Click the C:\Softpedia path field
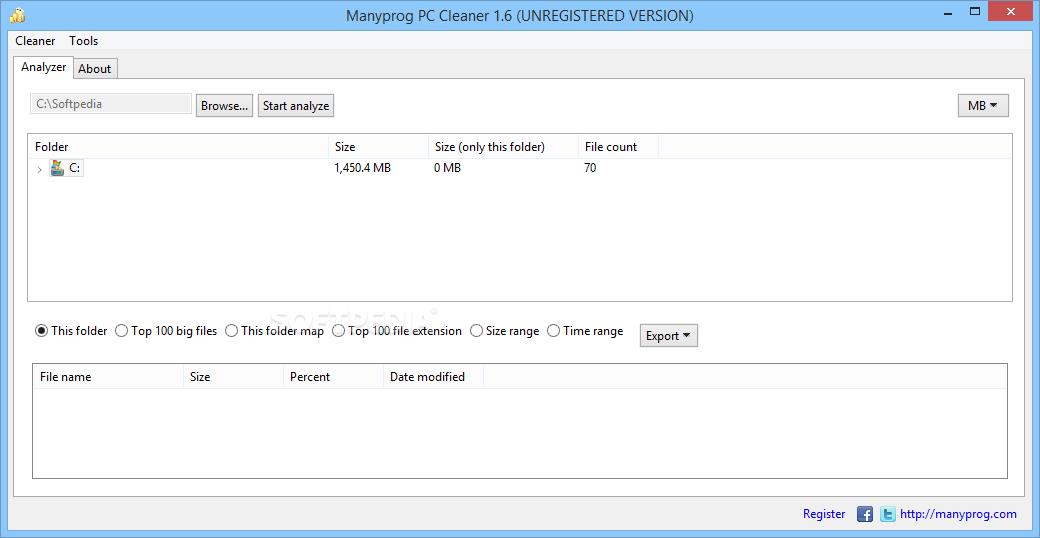The height and width of the screenshot is (538, 1040). [111, 103]
